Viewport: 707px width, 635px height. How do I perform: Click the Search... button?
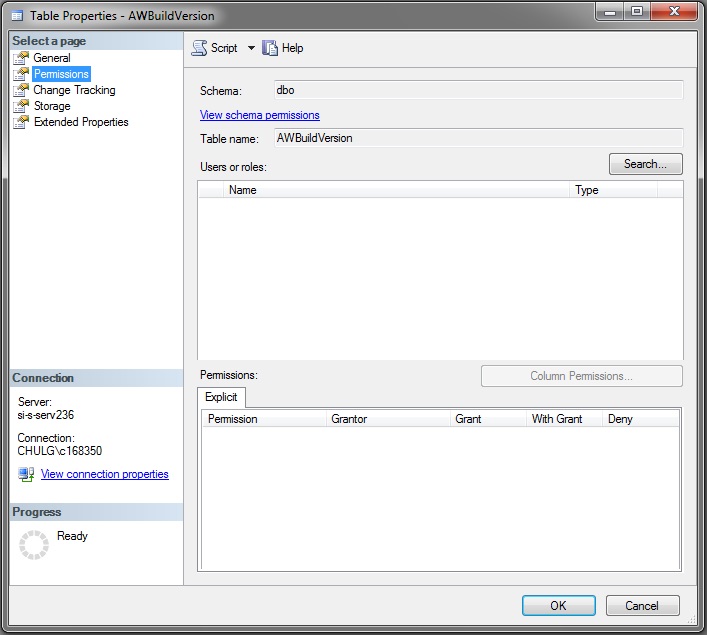[x=646, y=164]
